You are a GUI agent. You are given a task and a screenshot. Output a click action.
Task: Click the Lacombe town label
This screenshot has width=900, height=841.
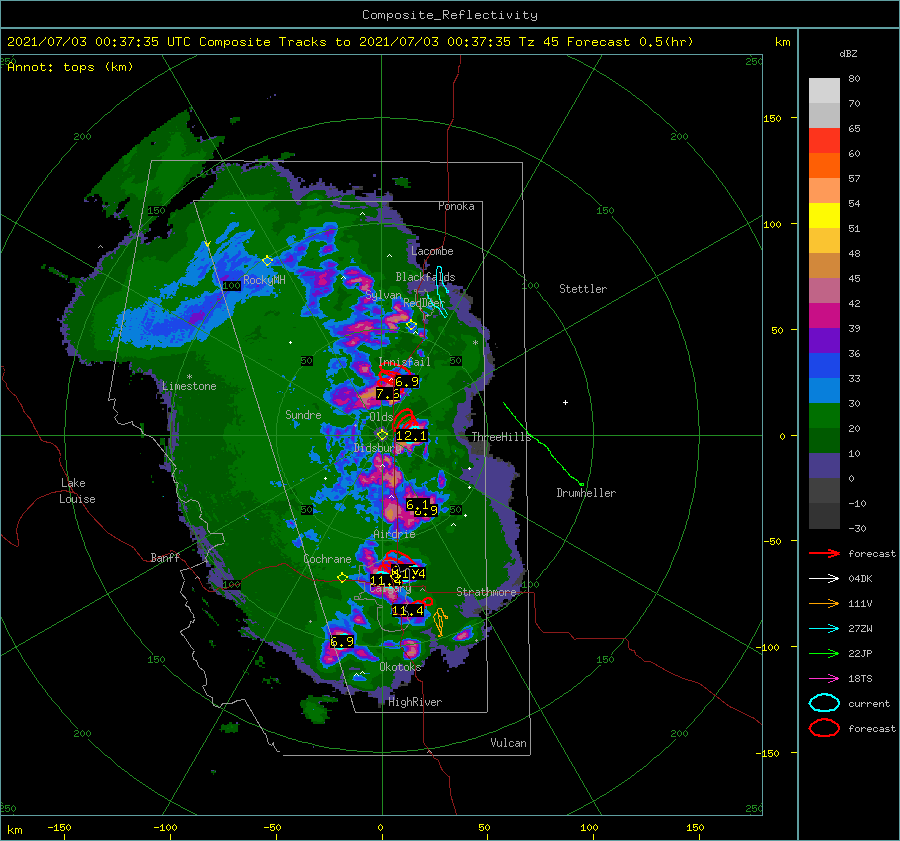(x=432, y=251)
